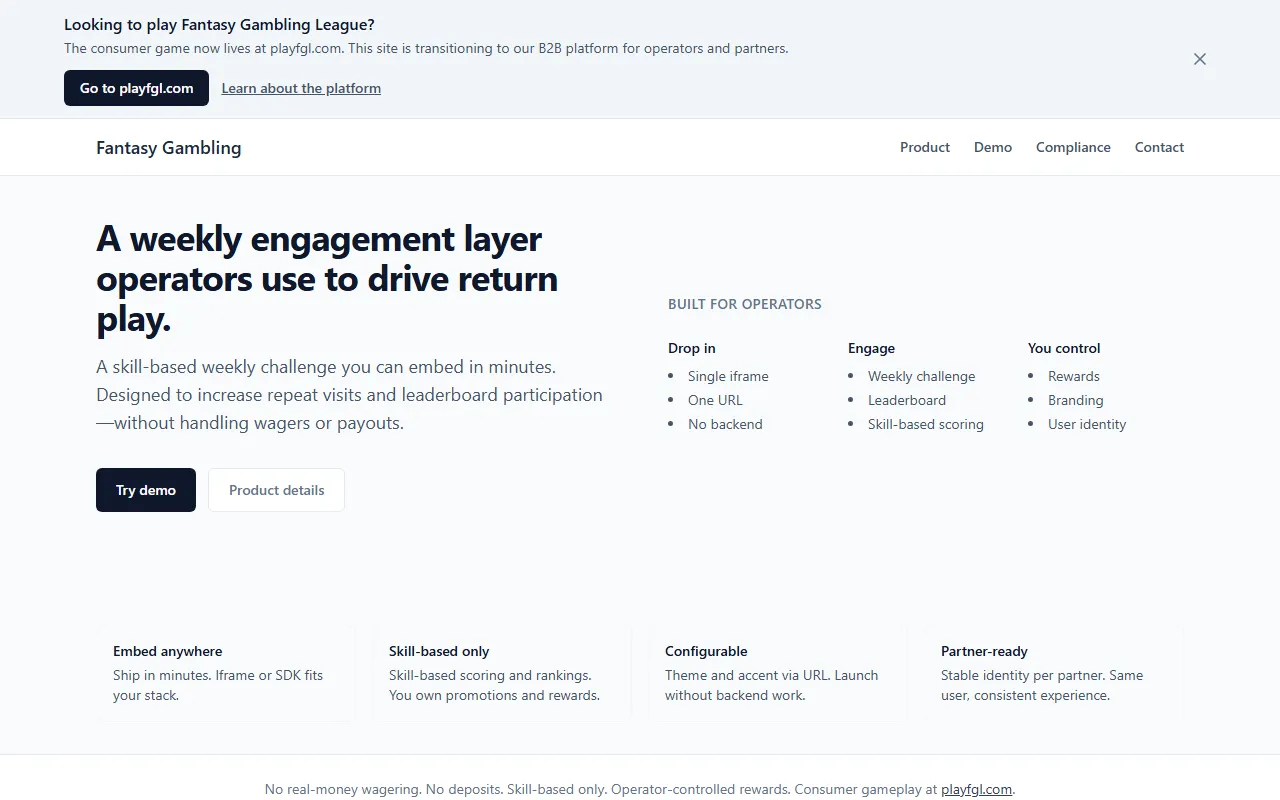Click the Fantasy Gambling site logo
Screen dimensions: 1280x800
pyautogui.click(x=168, y=147)
